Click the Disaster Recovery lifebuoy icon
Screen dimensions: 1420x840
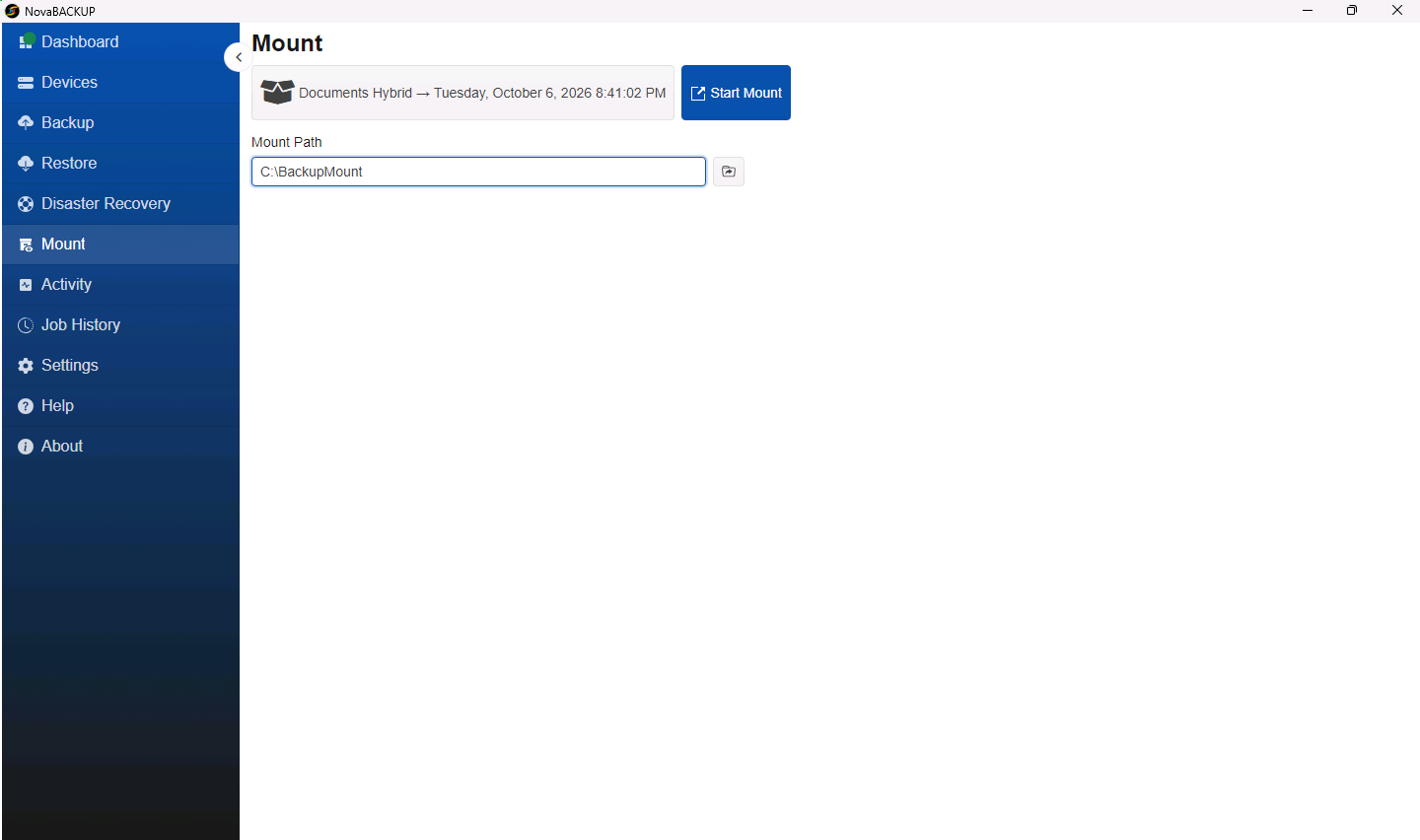[x=26, y=204]
